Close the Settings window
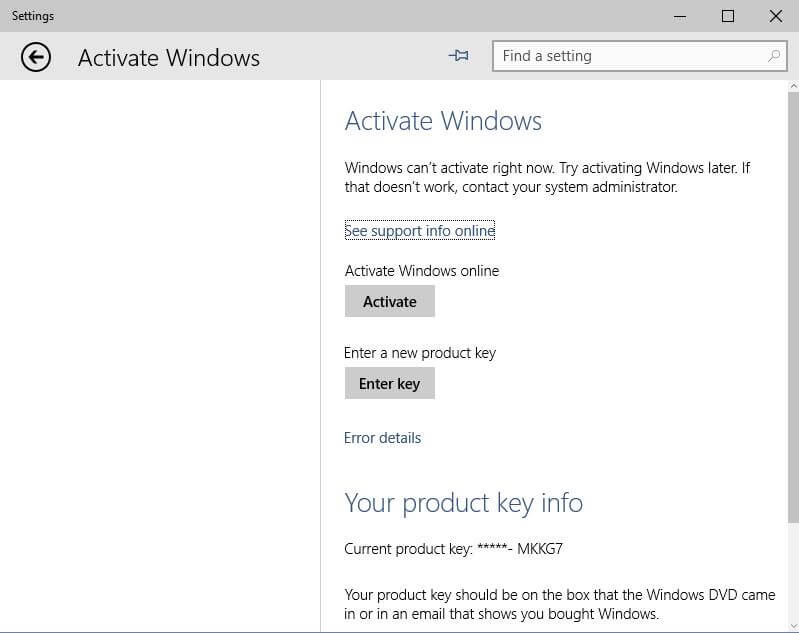The image size is (799, 633). (x=776, y=16)
